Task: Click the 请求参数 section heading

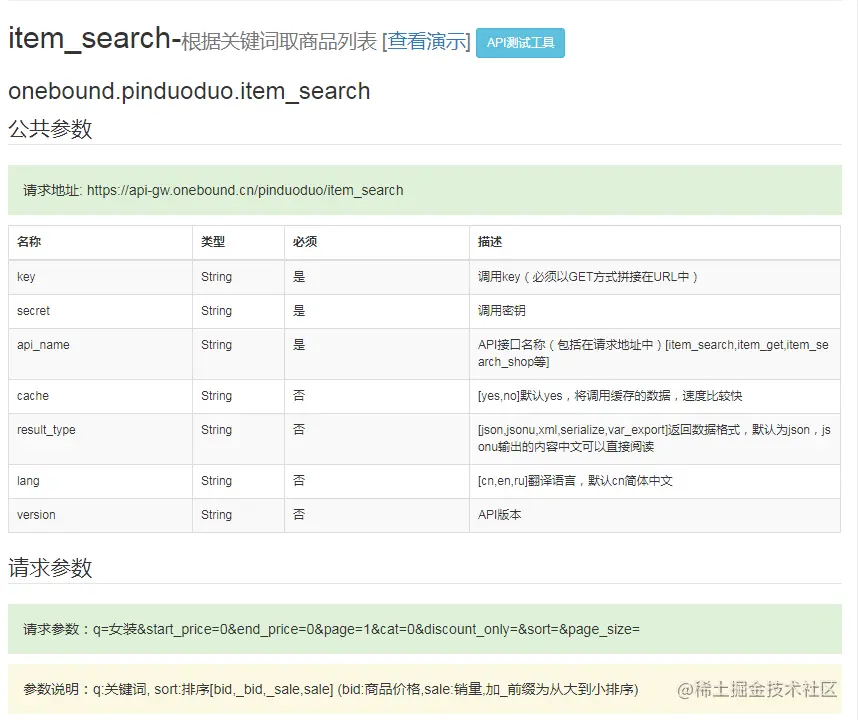Action: (x=50, y=568)
